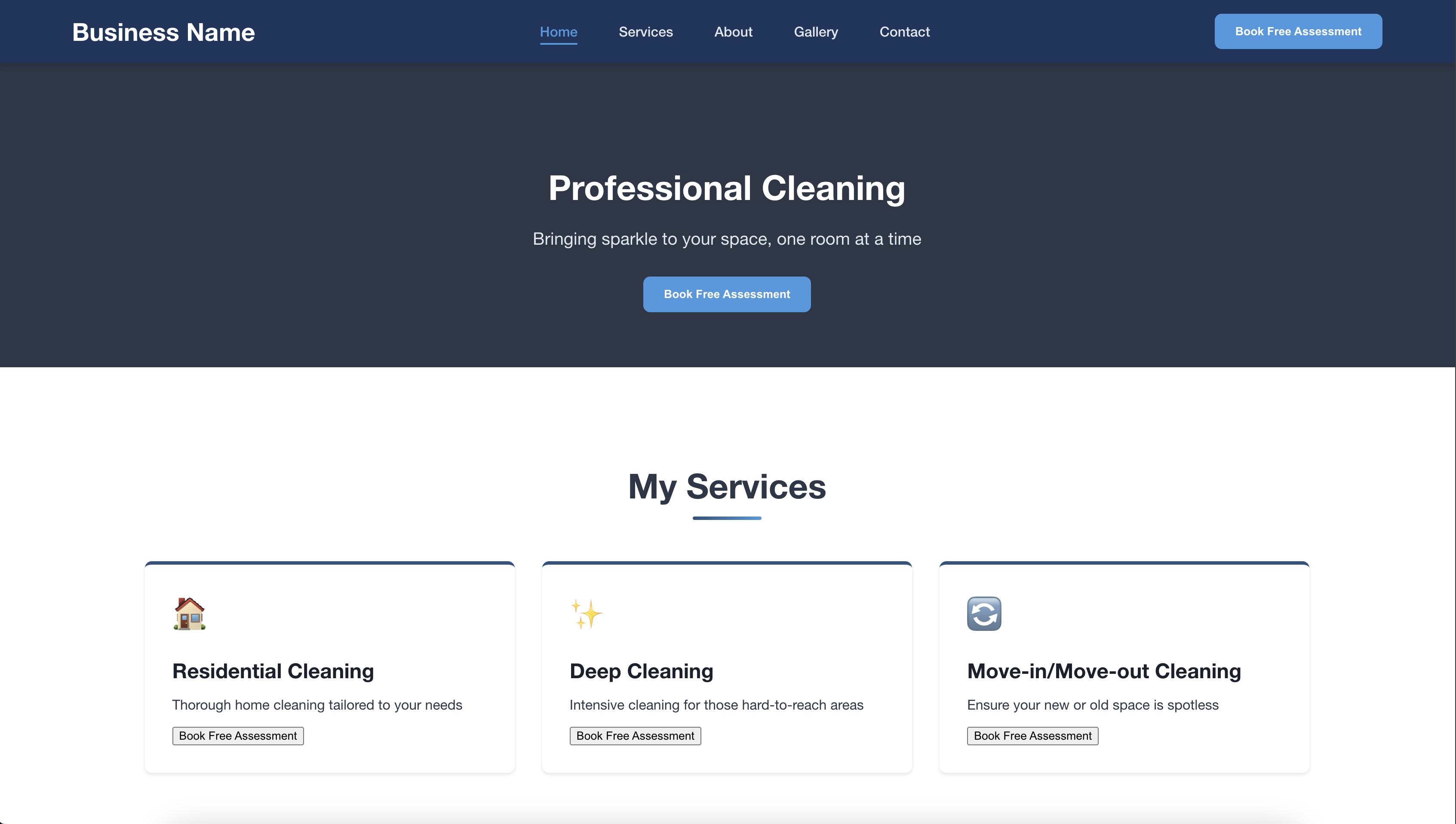Select the Contact navigation menu item
Screen dimensions: 1456x824
pyautogui.click(x=904, y=31)
